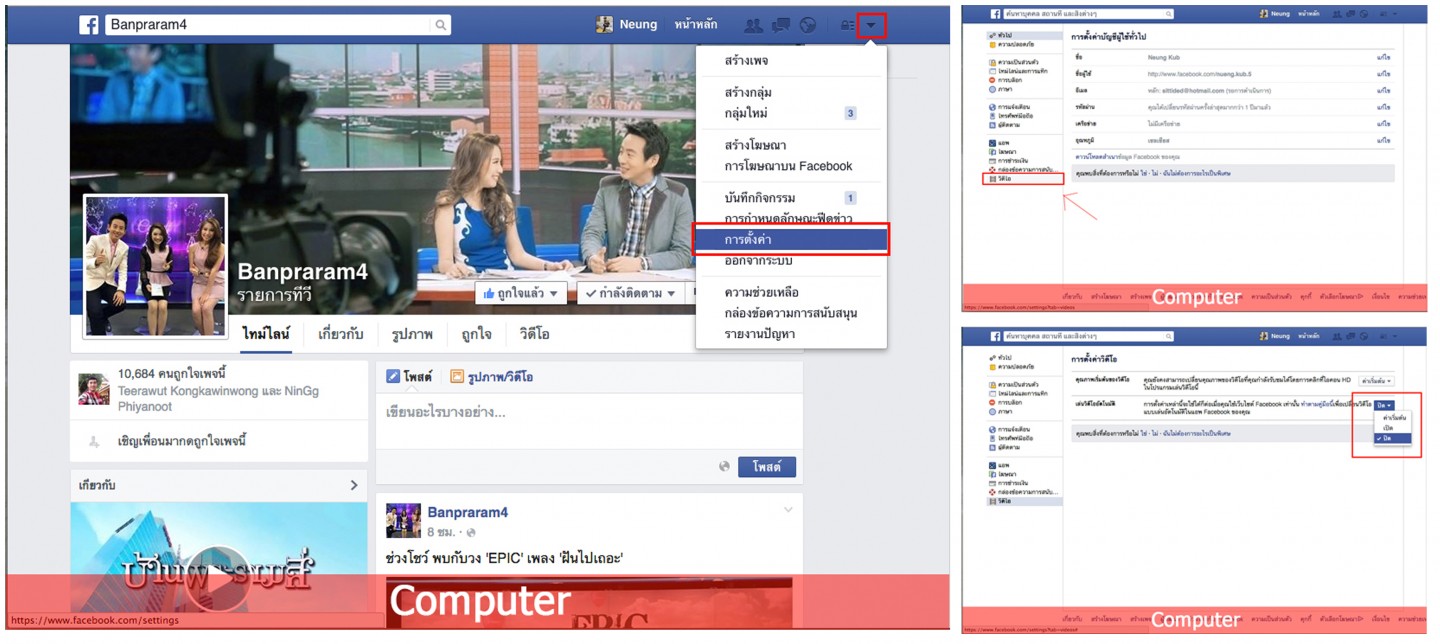The image size is (1440, 644).
Task: Open the Messages icon in top bar
Action: pos(781,22)
